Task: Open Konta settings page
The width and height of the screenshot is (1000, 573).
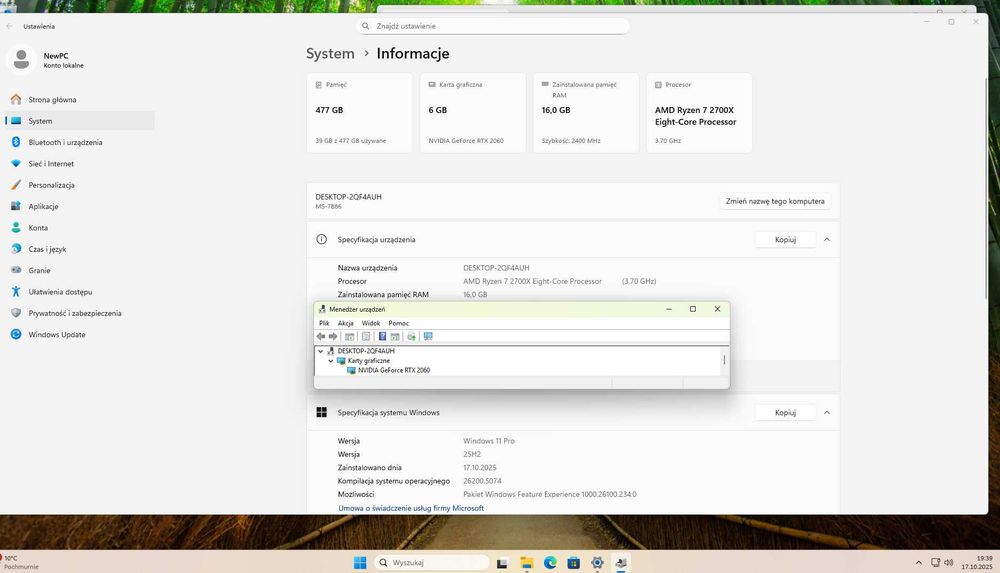Action: point(80,228)
